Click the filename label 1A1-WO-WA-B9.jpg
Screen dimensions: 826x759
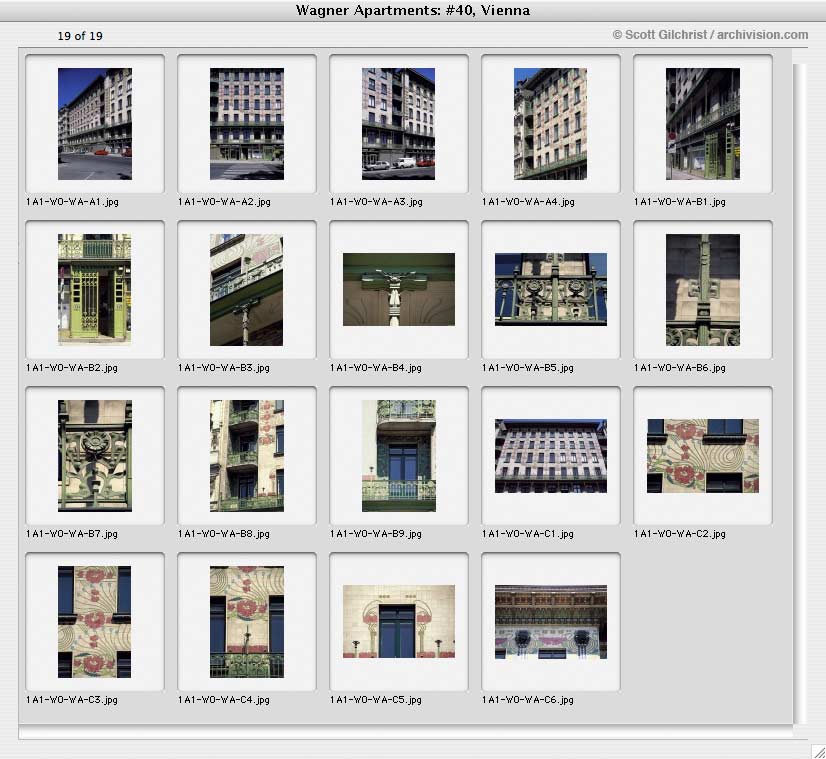(x=376, y=534)
